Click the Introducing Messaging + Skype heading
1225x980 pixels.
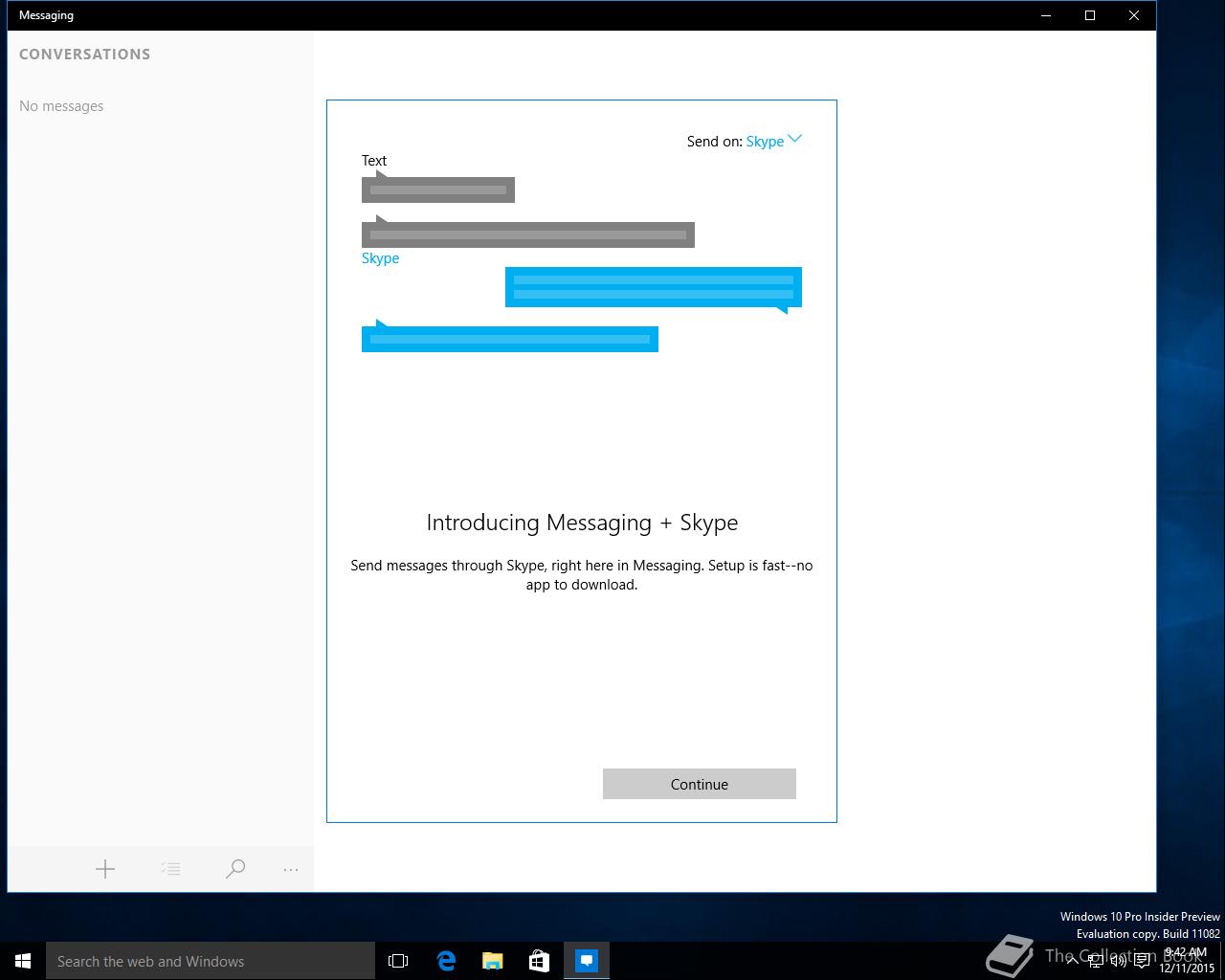click(x=582, y=523)
